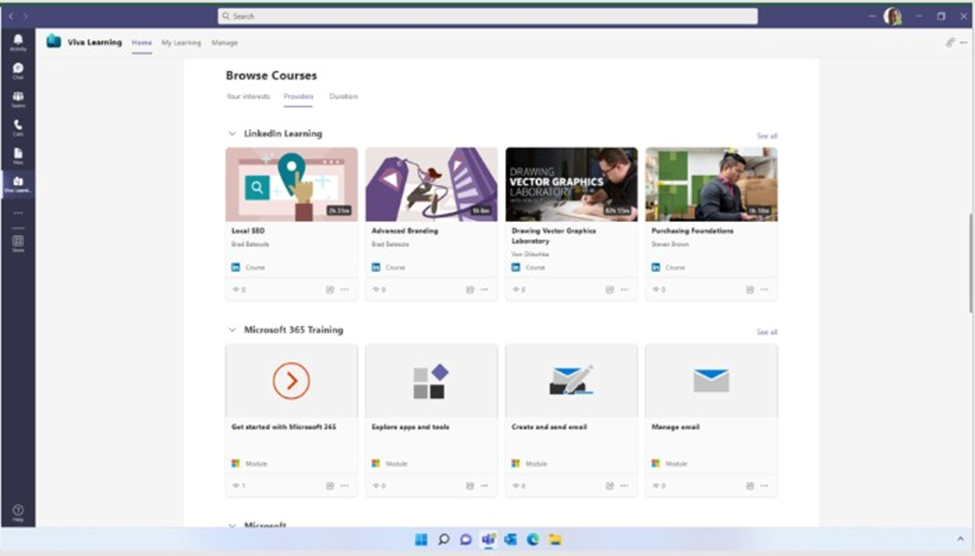The height and width of the screenshot is (556, 975).
Task: Copy link icon at top right of Viva Learning
Action: (x=950, y=42)
